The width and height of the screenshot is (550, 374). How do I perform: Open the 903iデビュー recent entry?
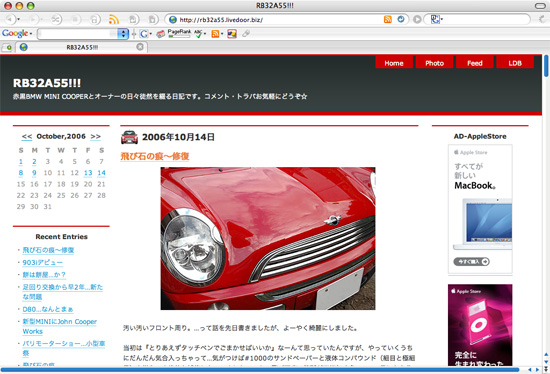point(42,262)
